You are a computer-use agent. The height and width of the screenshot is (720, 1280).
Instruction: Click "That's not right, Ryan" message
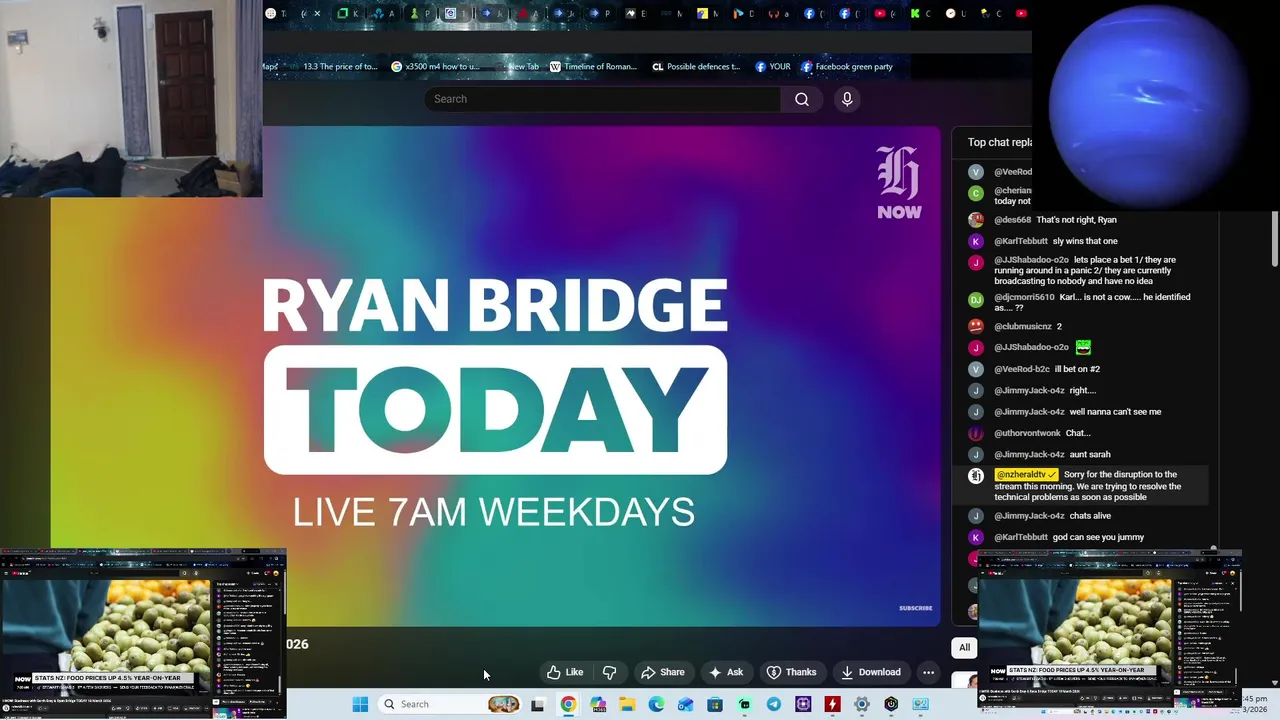(1076, 220)
